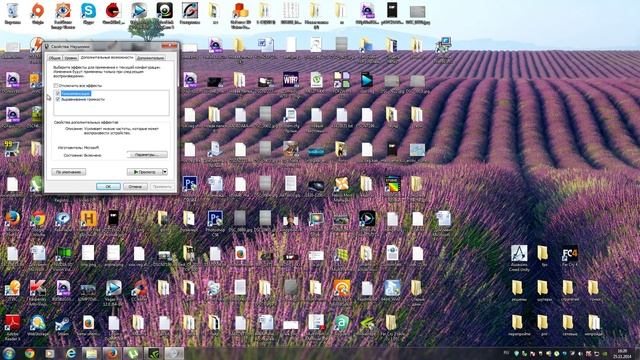
Task: Uncheck the 'Выравнивание громкости' effect checkbox
Action: click(58, 99)
